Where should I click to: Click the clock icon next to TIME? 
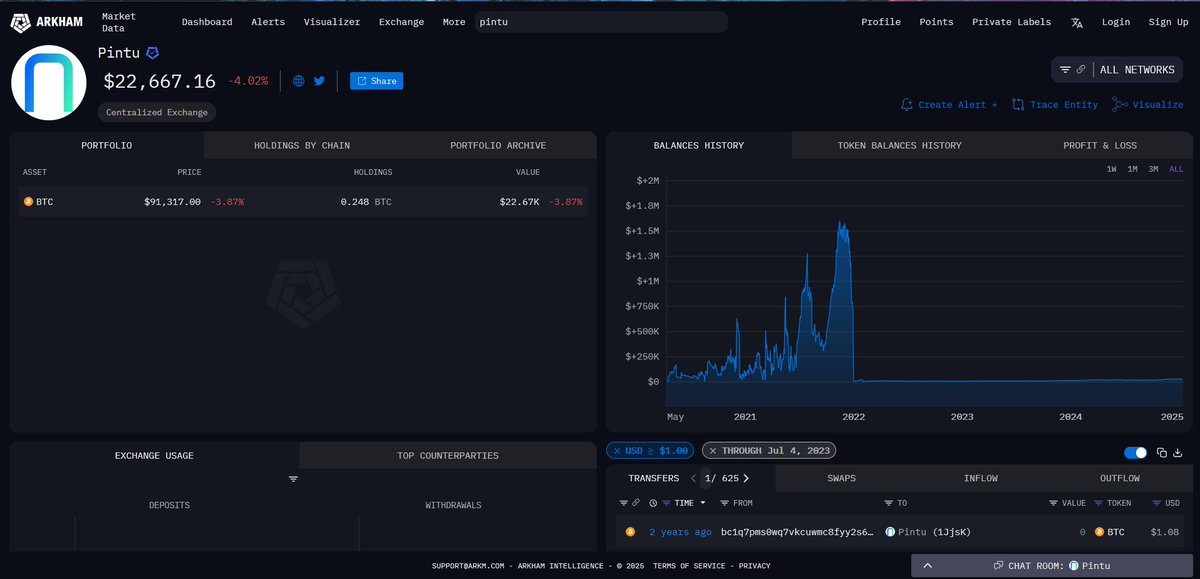click(x=653, y=503)
